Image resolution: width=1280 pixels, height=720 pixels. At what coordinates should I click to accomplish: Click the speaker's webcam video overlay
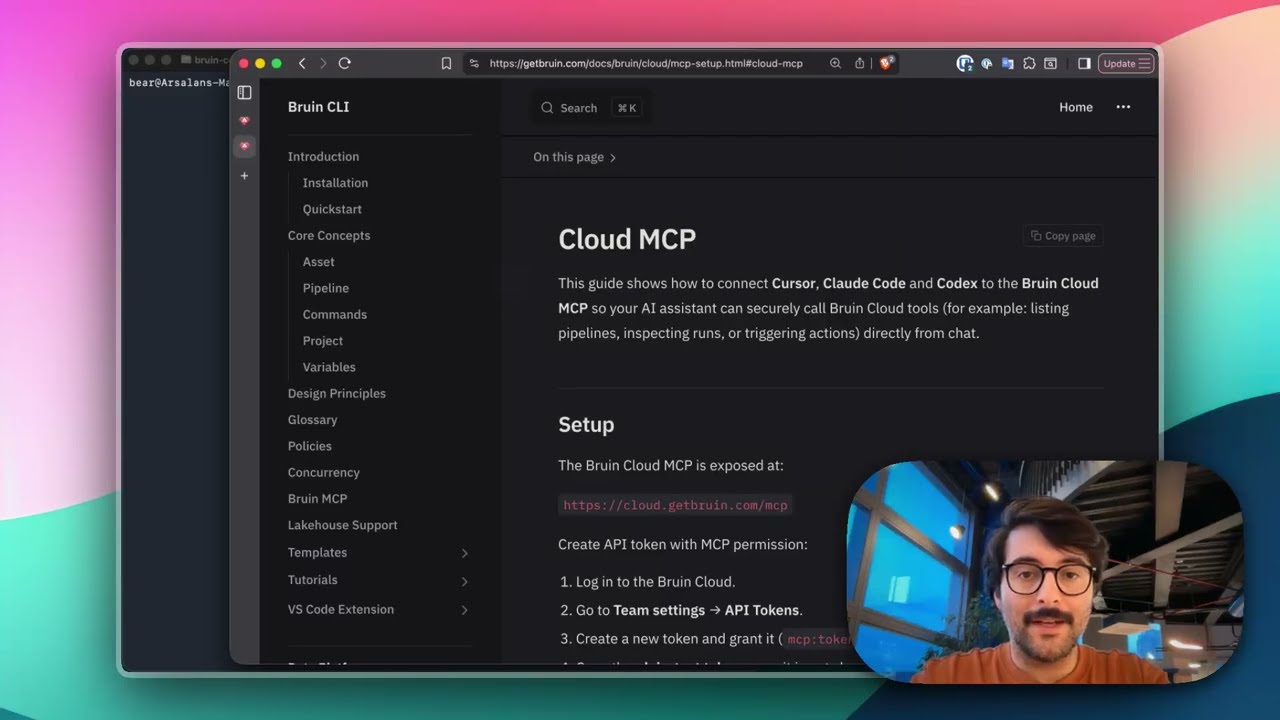coord(1045,572)
